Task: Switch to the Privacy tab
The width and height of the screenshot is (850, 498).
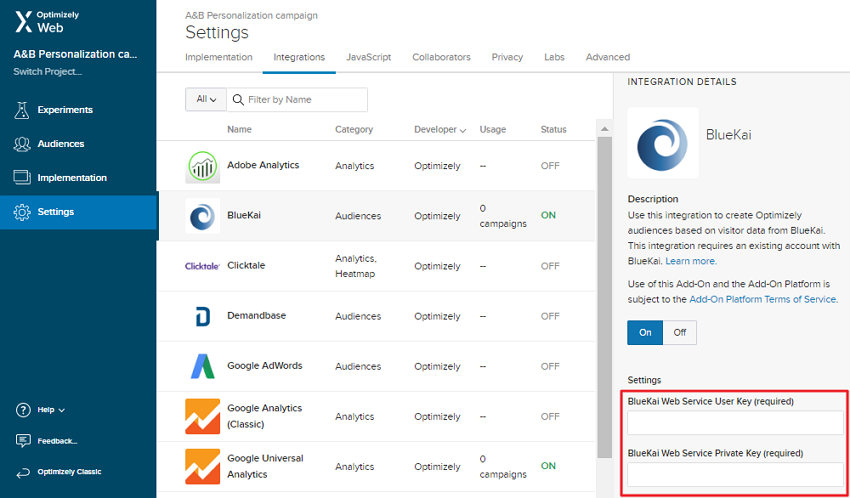Action: (x=507, y=57)
